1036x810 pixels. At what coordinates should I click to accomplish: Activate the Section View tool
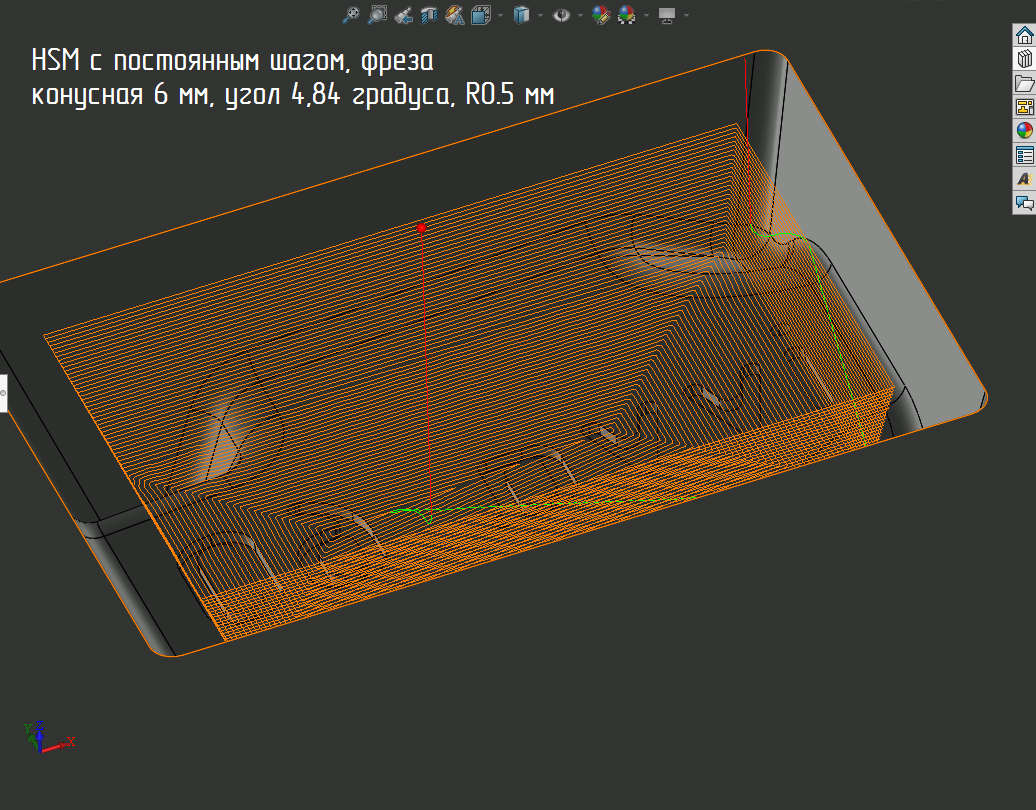429,15
